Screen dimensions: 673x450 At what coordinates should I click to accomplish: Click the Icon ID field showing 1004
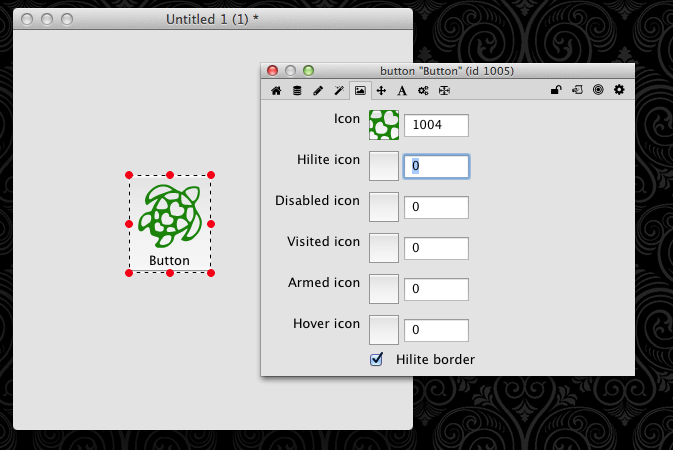[x=436, y=125]
